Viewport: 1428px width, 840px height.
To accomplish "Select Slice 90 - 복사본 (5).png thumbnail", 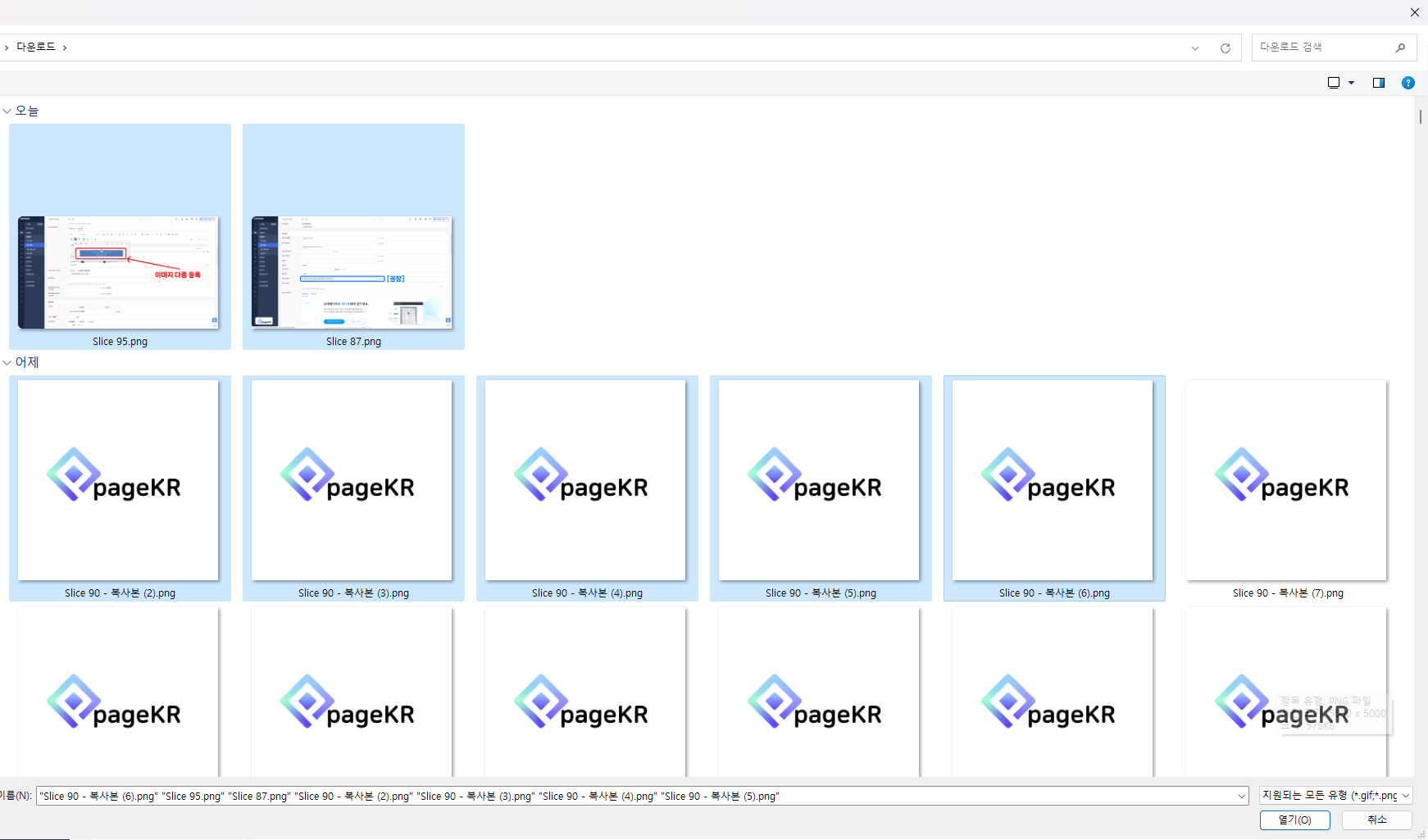I will [820, 480].
